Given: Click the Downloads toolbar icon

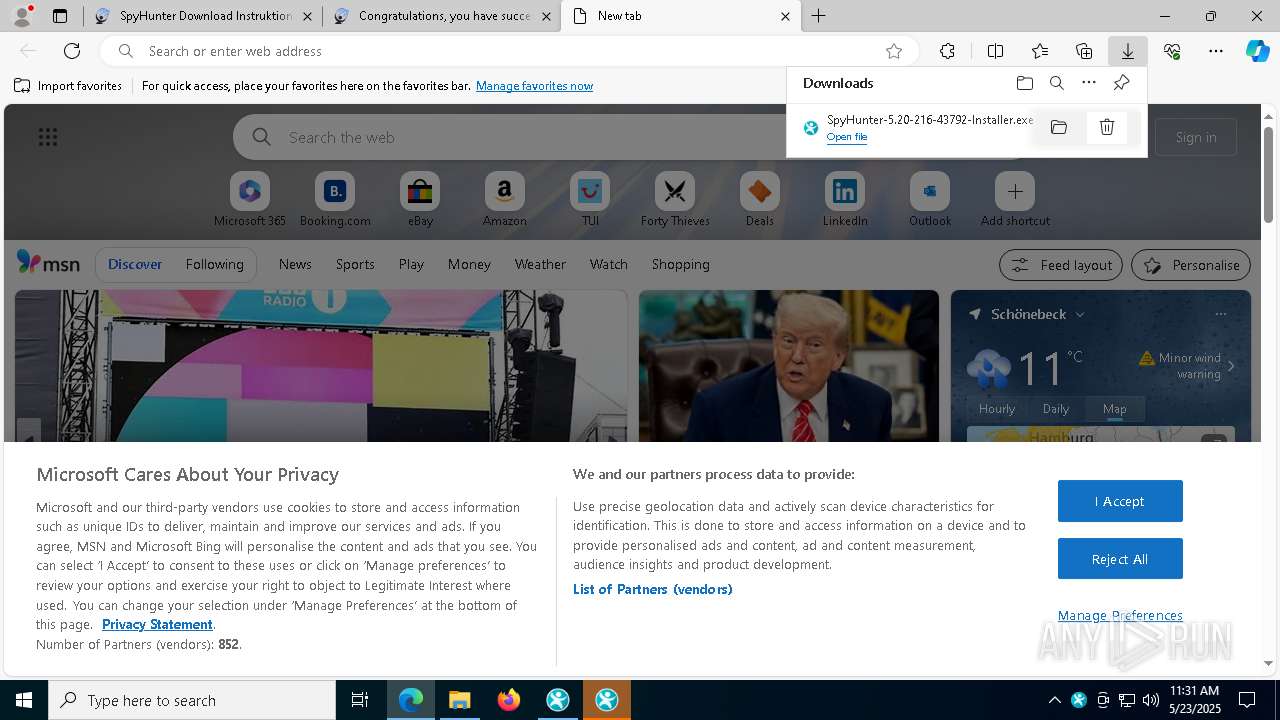Looking at the screenshot, I should coord(1127,51).
